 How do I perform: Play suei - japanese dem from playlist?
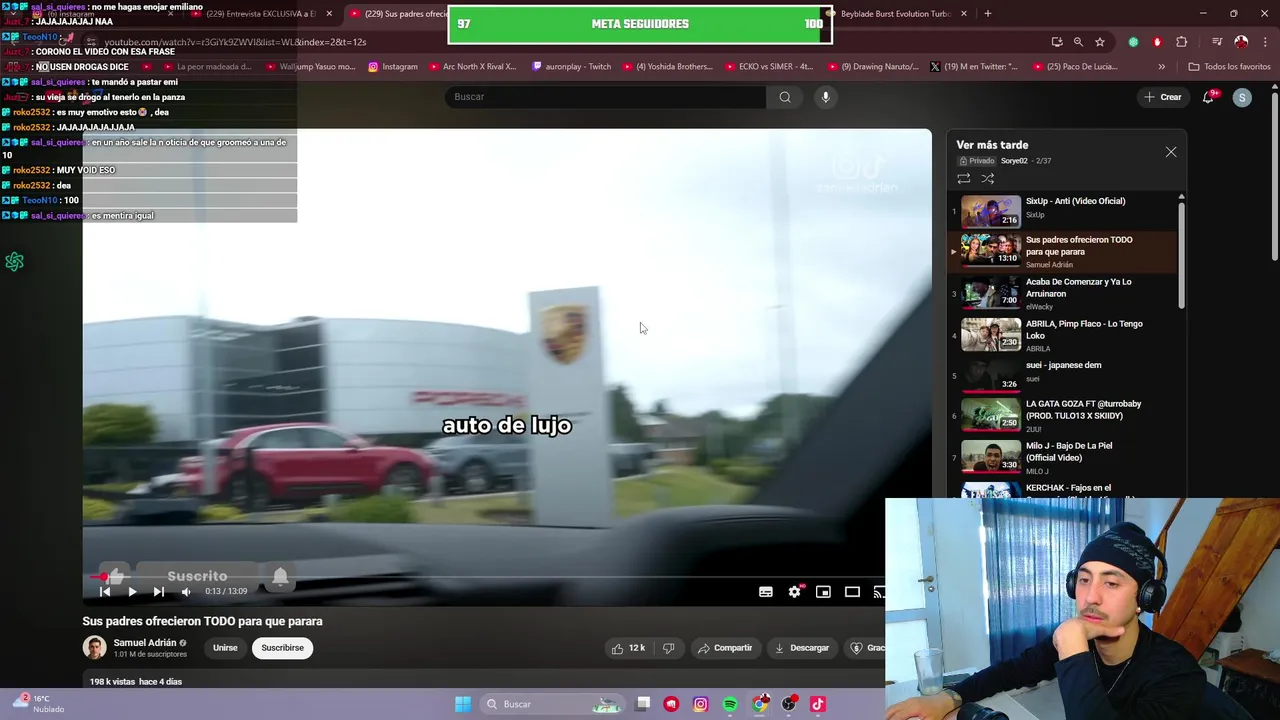tap(1067, 376)
